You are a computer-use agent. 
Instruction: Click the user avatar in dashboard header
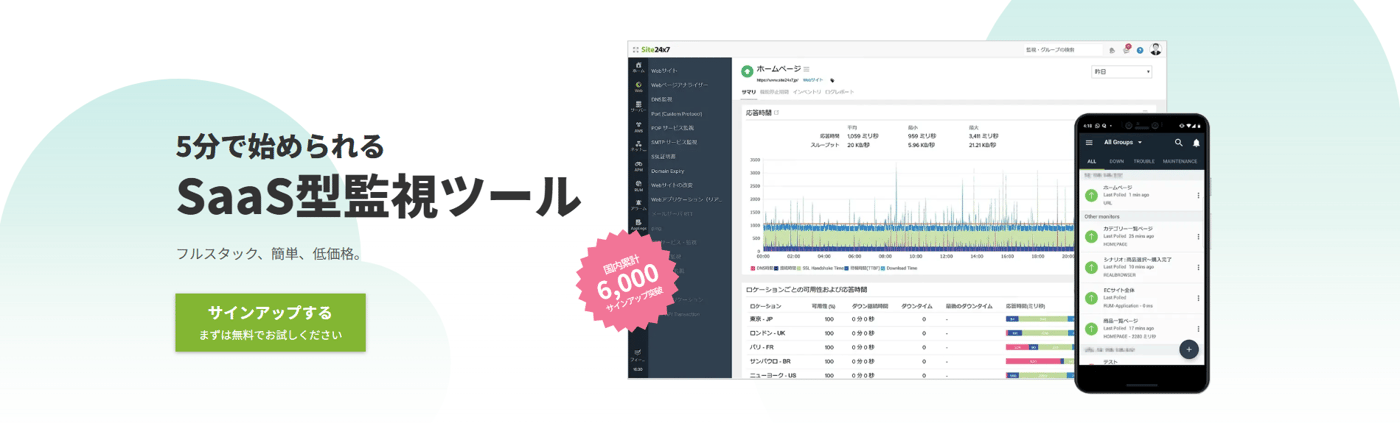tap(1155, 49)
